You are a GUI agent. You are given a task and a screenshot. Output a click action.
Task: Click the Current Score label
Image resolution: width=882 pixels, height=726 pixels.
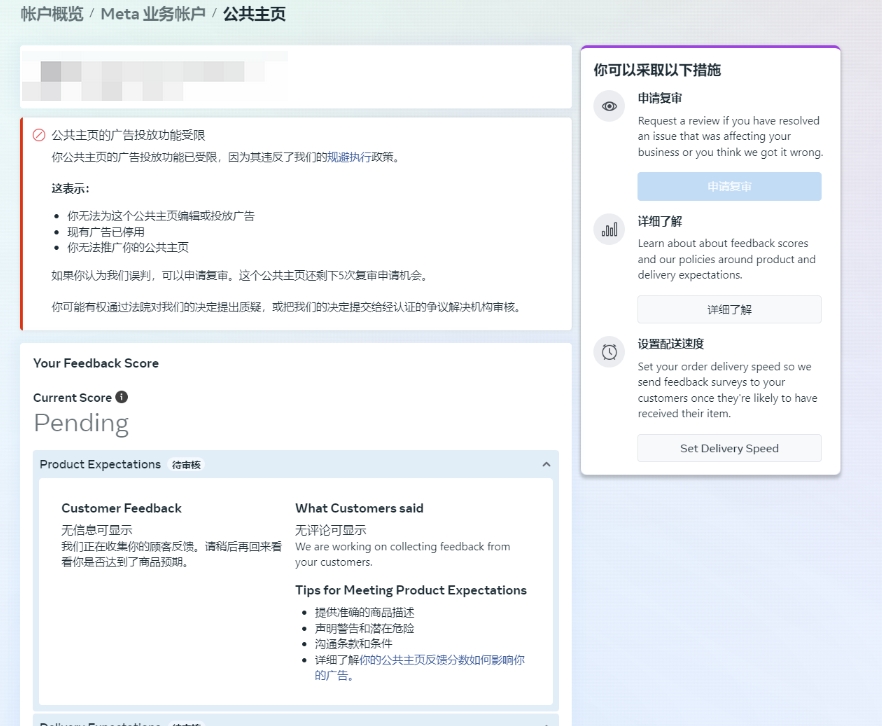[x=73, y=398]
